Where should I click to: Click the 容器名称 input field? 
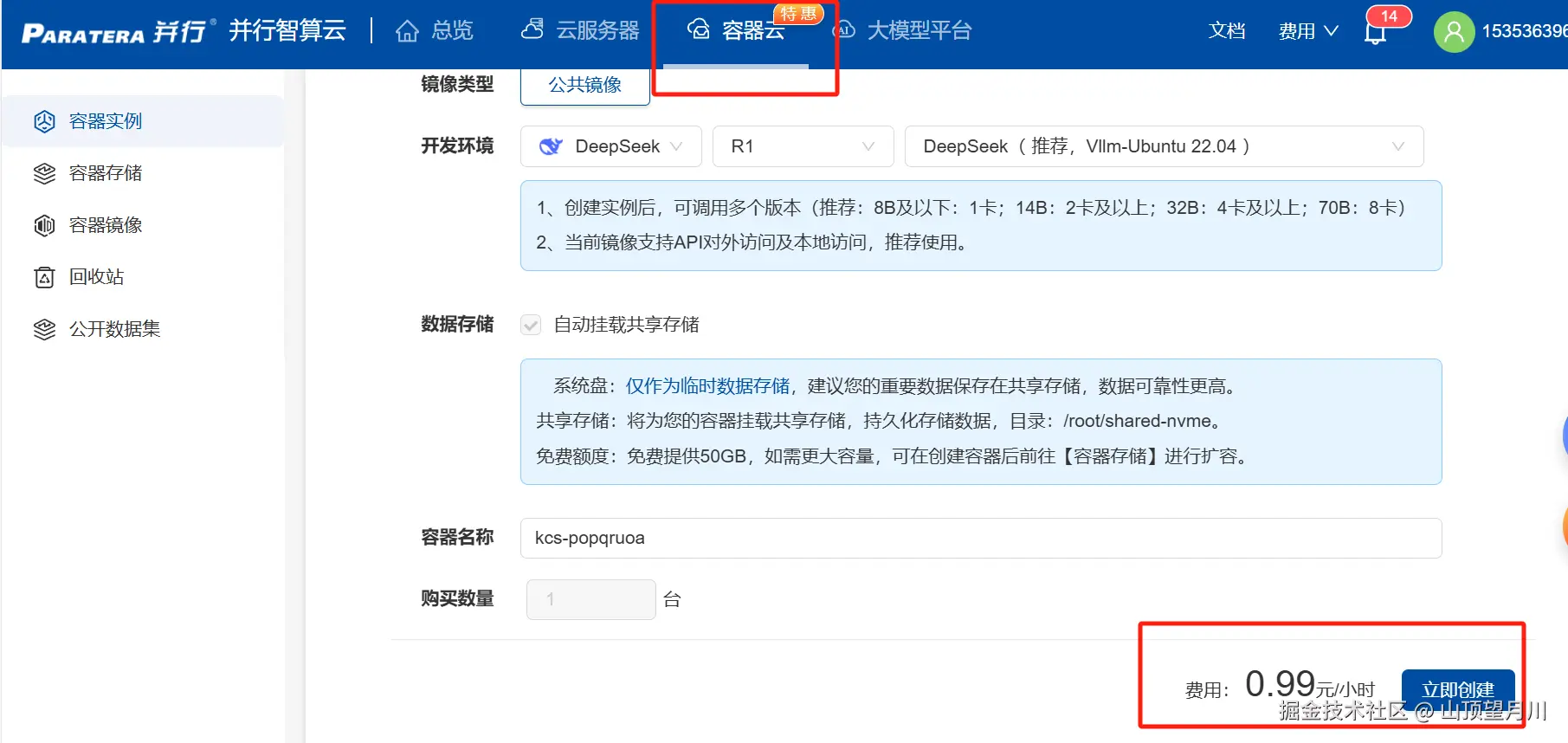point(981,538)
